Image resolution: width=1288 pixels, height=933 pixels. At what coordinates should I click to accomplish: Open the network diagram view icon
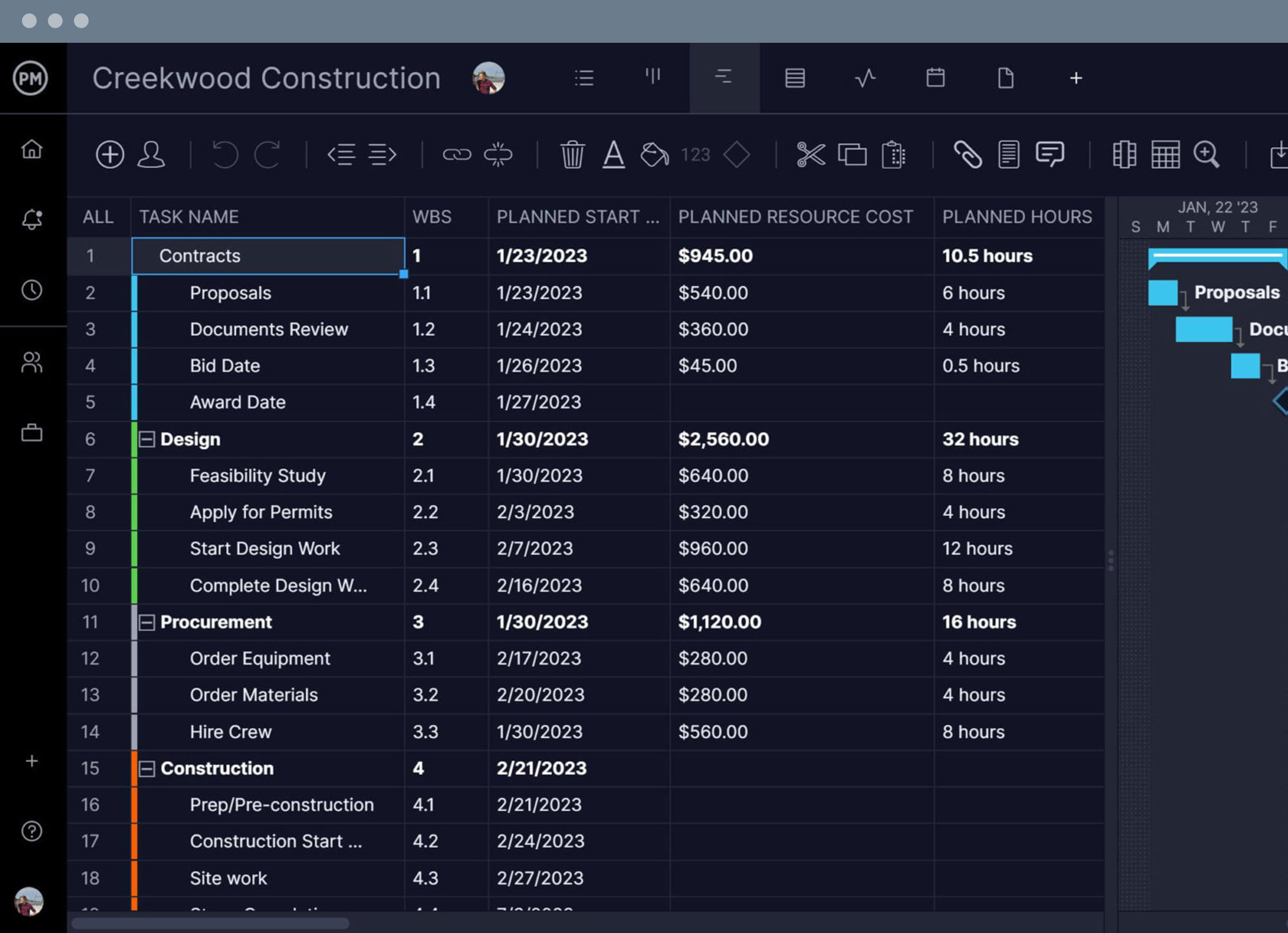pos(865,77)
